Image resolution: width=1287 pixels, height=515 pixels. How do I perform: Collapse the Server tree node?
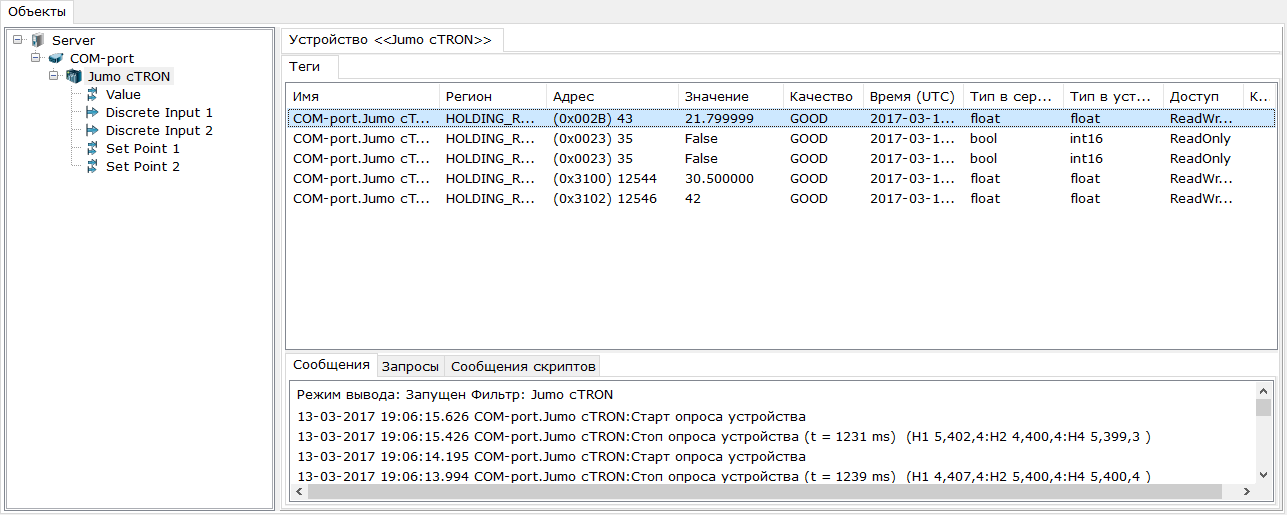(18, 40)
